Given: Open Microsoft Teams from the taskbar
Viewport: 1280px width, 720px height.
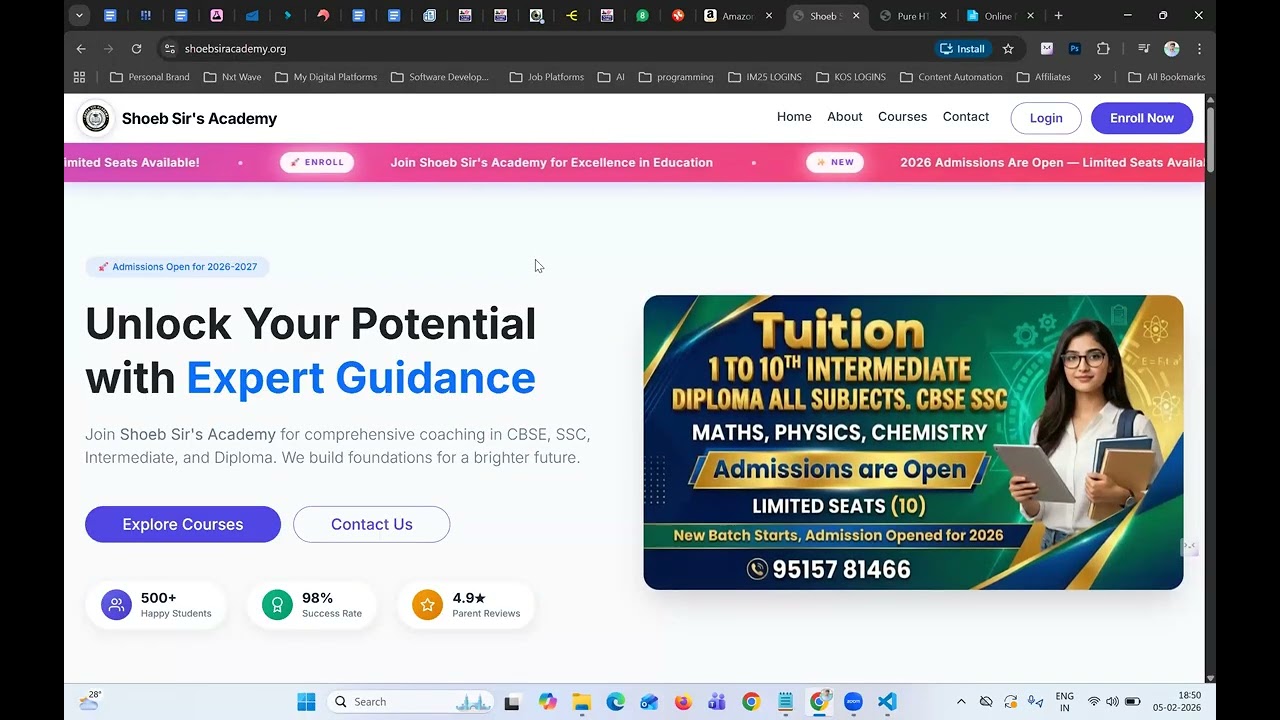Looking at the screenshot, I should [x=717, y=702].
